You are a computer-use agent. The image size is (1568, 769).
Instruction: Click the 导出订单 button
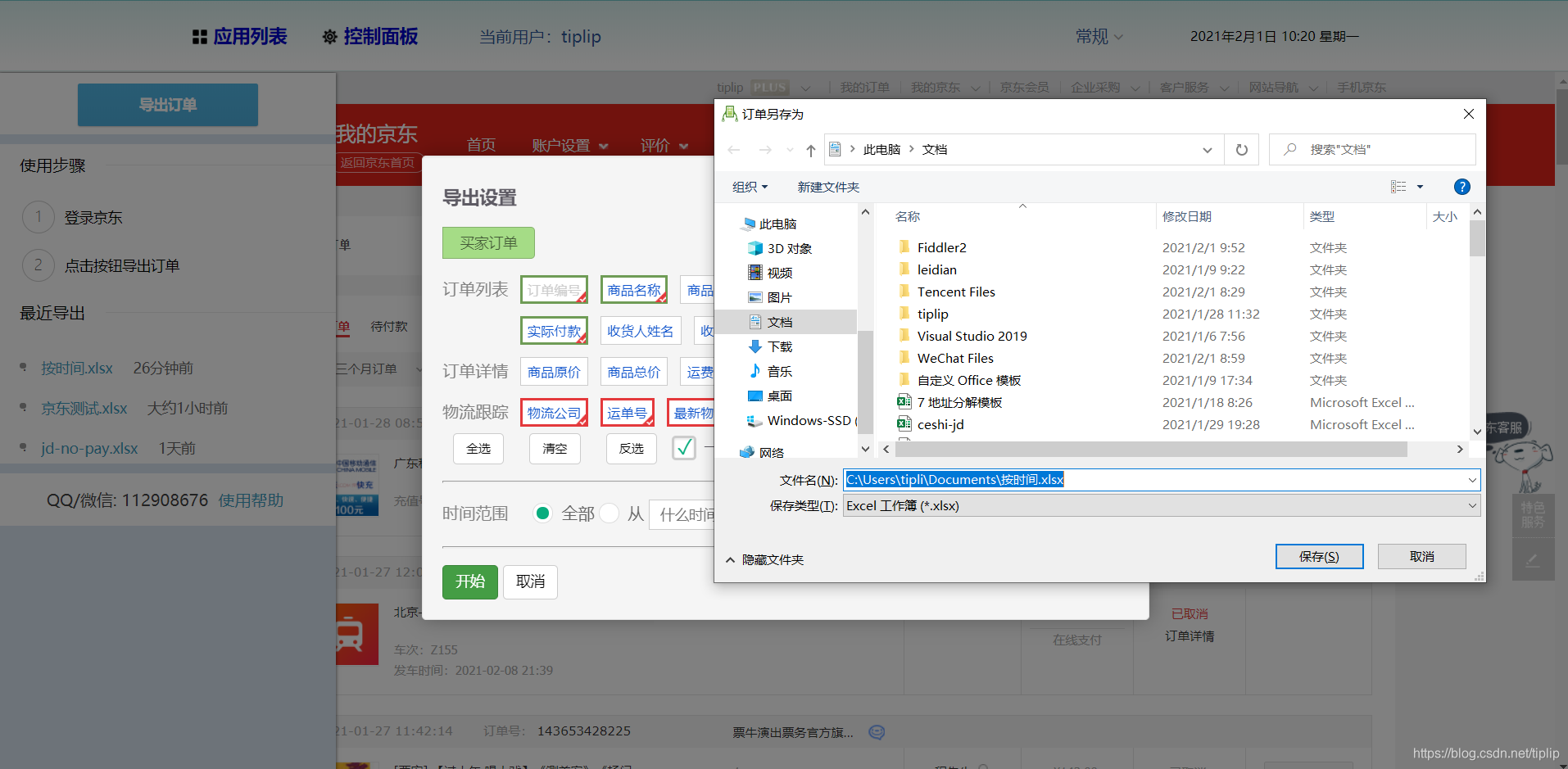(168, 105)
